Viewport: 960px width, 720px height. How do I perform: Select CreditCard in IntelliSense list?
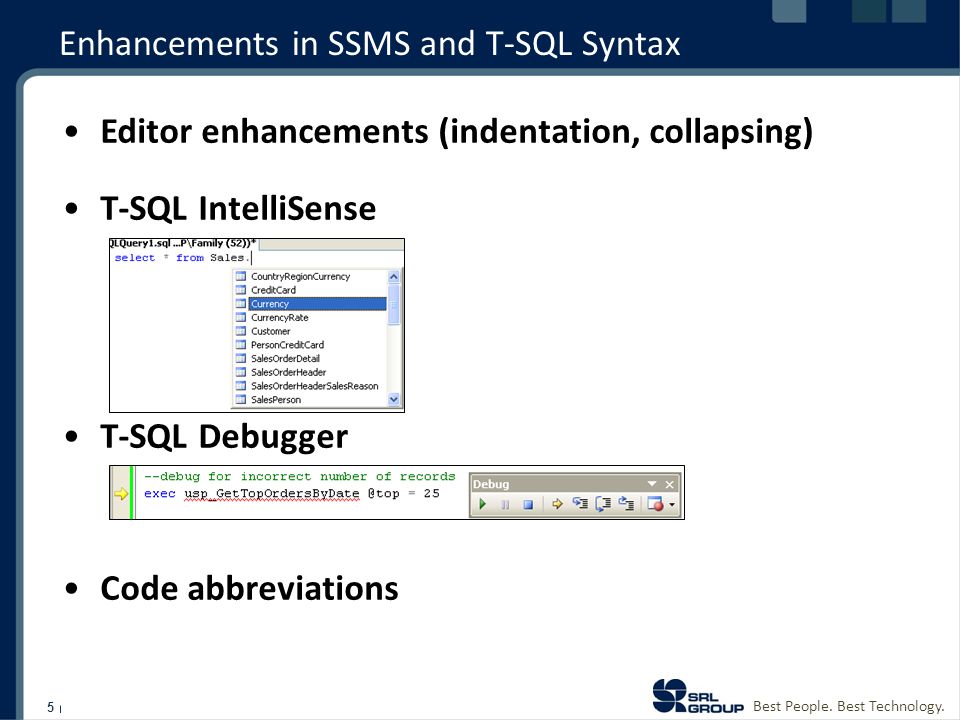274,290
